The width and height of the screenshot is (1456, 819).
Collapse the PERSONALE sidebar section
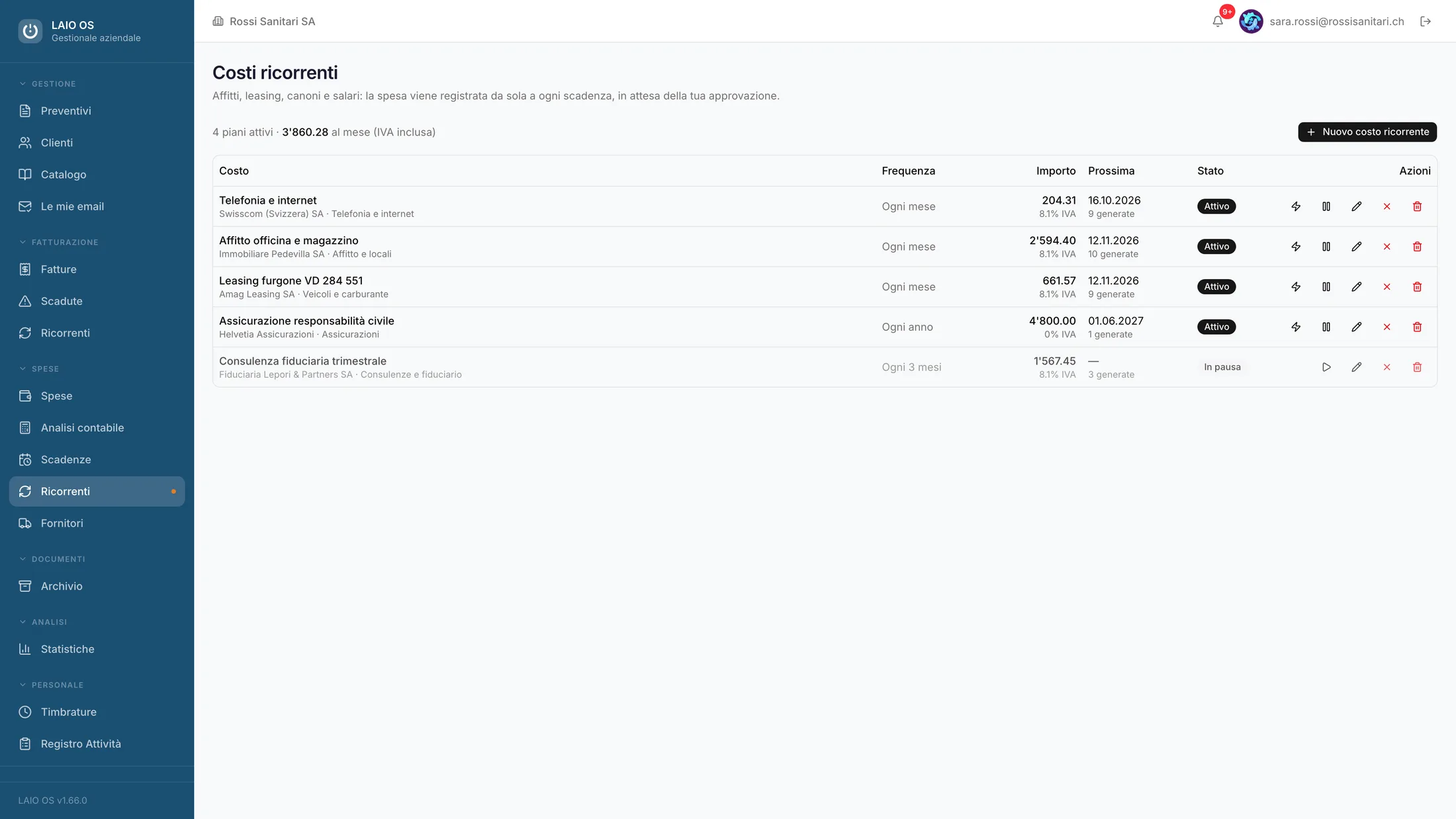click(51, 685)
